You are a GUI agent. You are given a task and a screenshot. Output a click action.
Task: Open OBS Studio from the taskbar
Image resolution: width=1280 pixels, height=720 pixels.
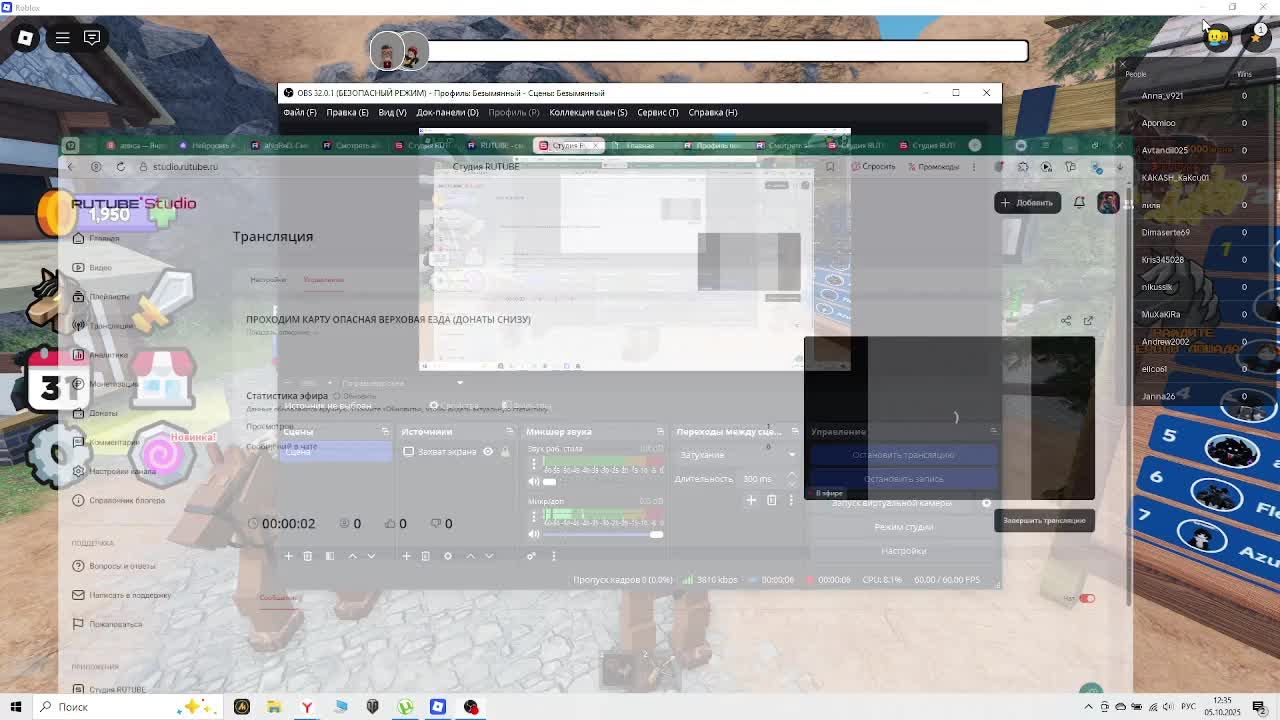(x=471, y=707)
